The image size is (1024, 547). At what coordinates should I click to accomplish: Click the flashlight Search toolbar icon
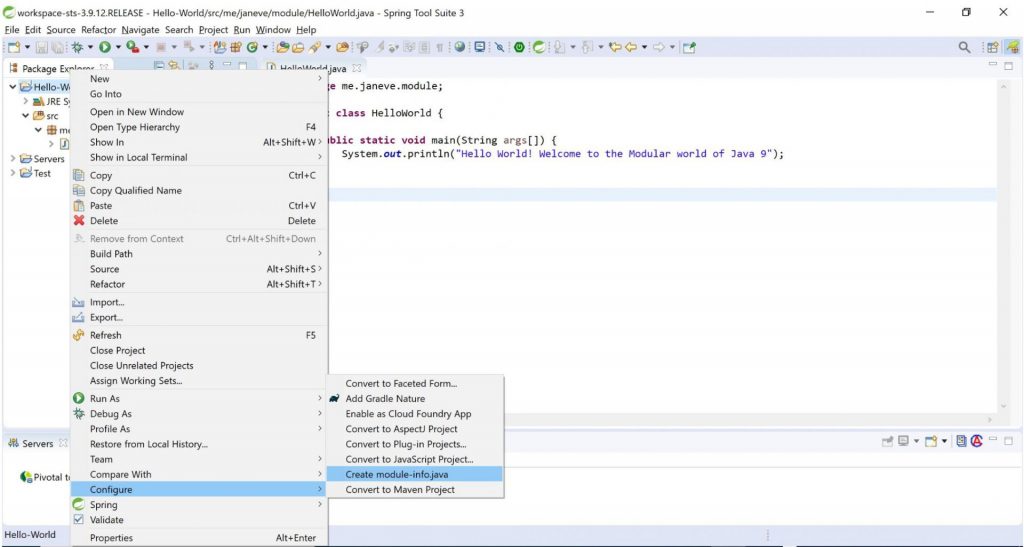coord(315,47)
